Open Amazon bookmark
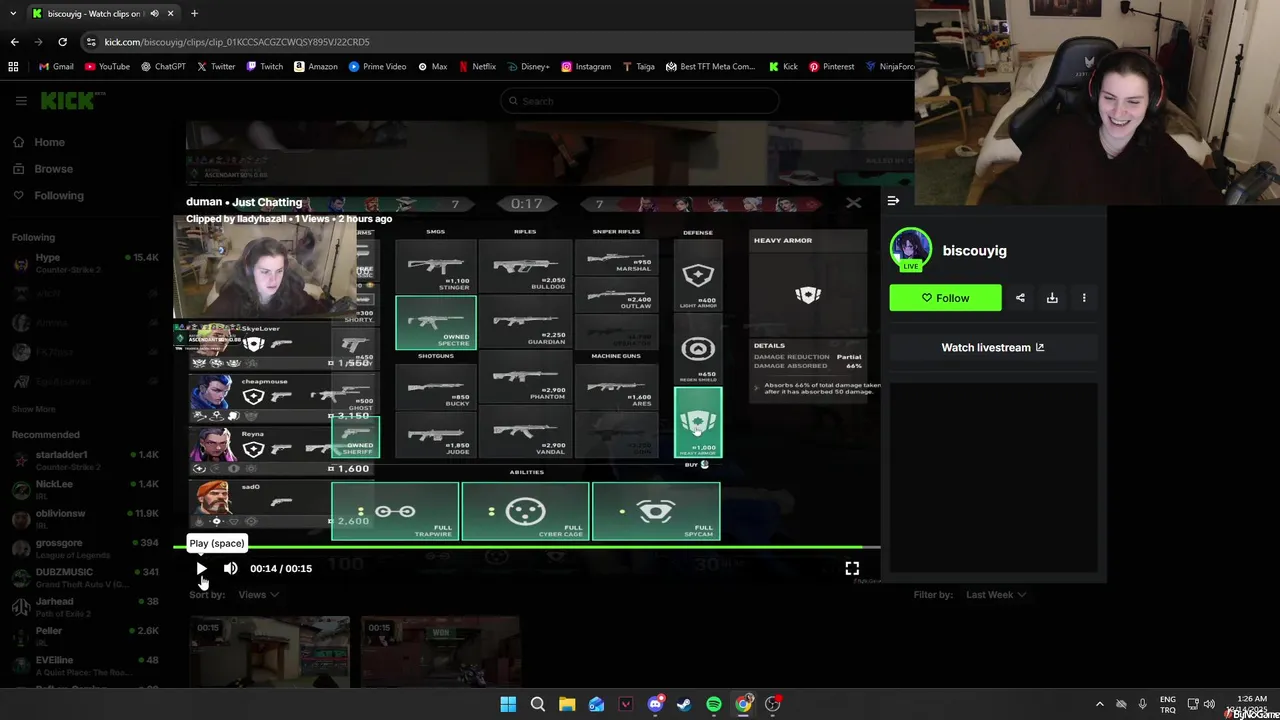This screenshot has height=720, width=1280. tap(316, 67)
